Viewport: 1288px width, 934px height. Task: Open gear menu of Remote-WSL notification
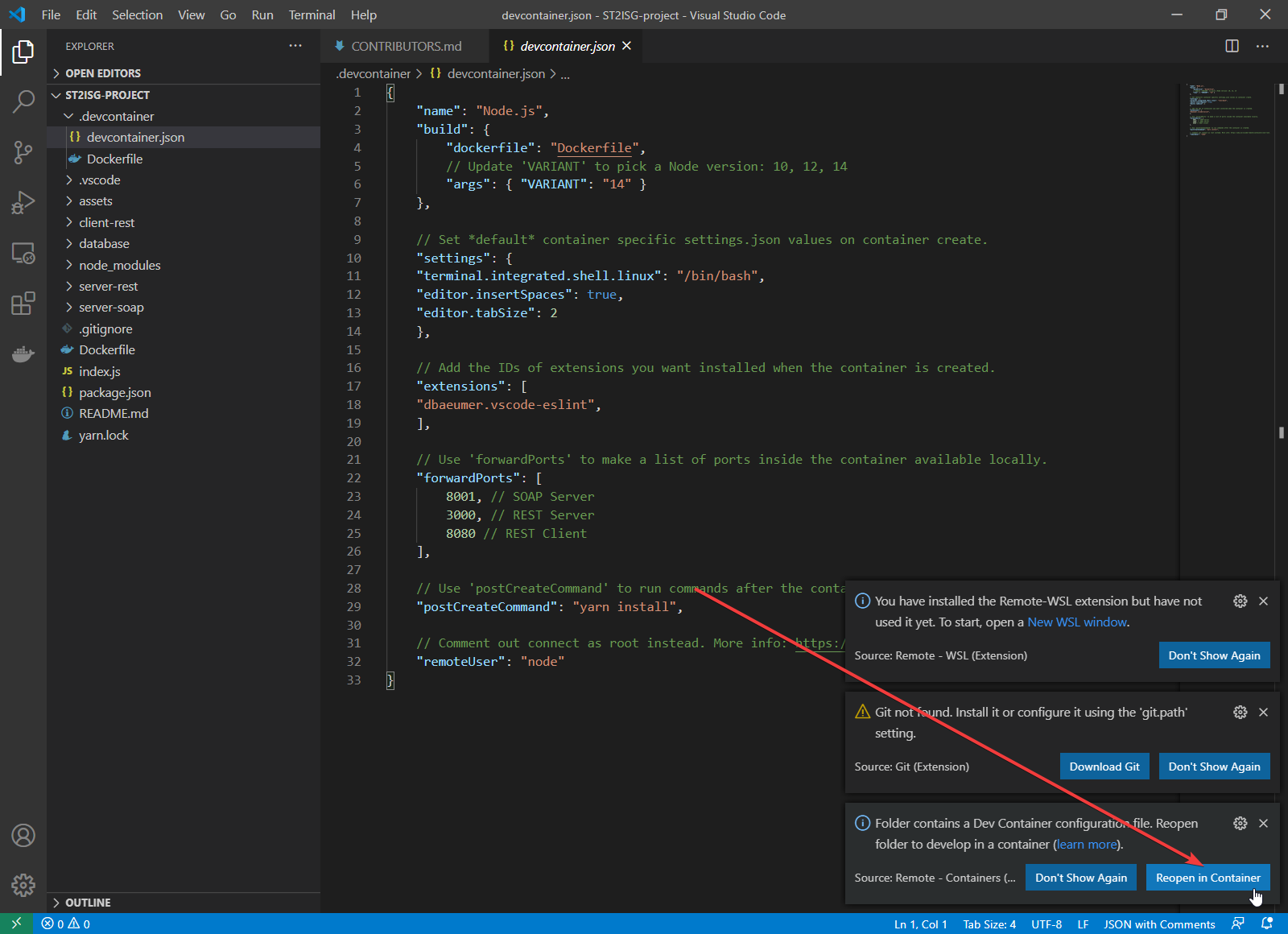(x=1240, y=601)
